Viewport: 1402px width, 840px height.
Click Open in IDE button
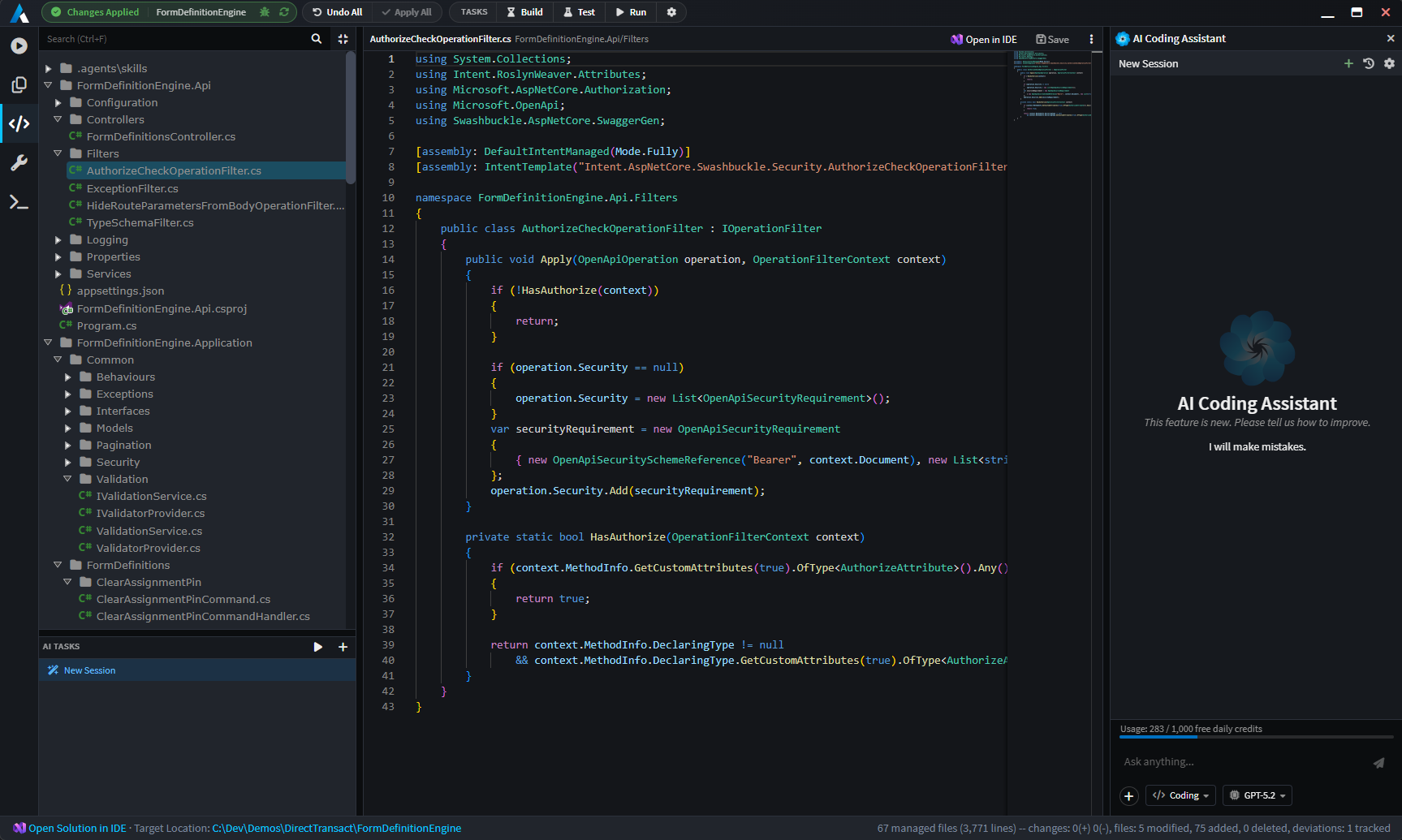coord(984,39)
